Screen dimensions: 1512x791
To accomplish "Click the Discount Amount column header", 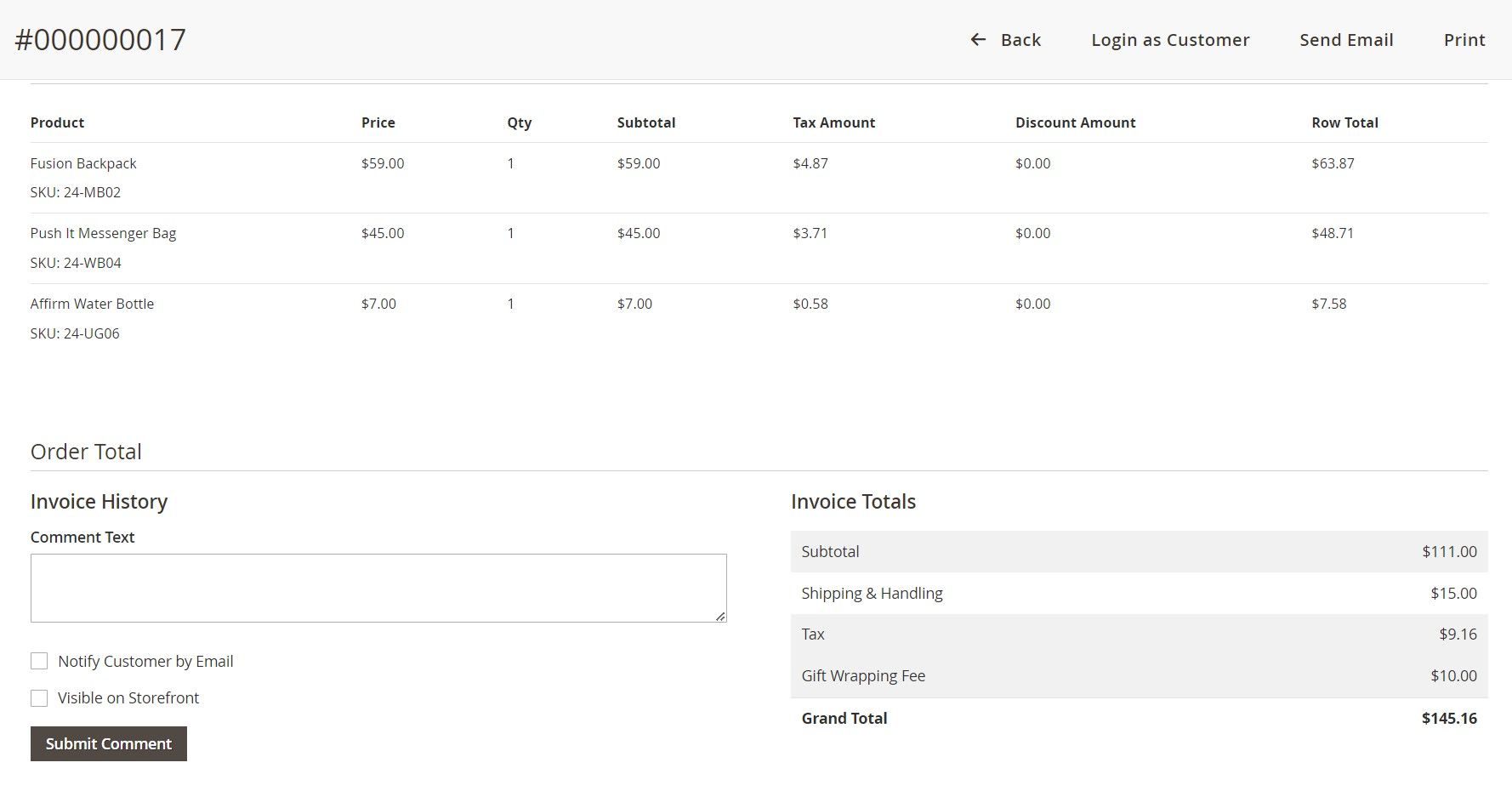I will (x=1075, y=122).
